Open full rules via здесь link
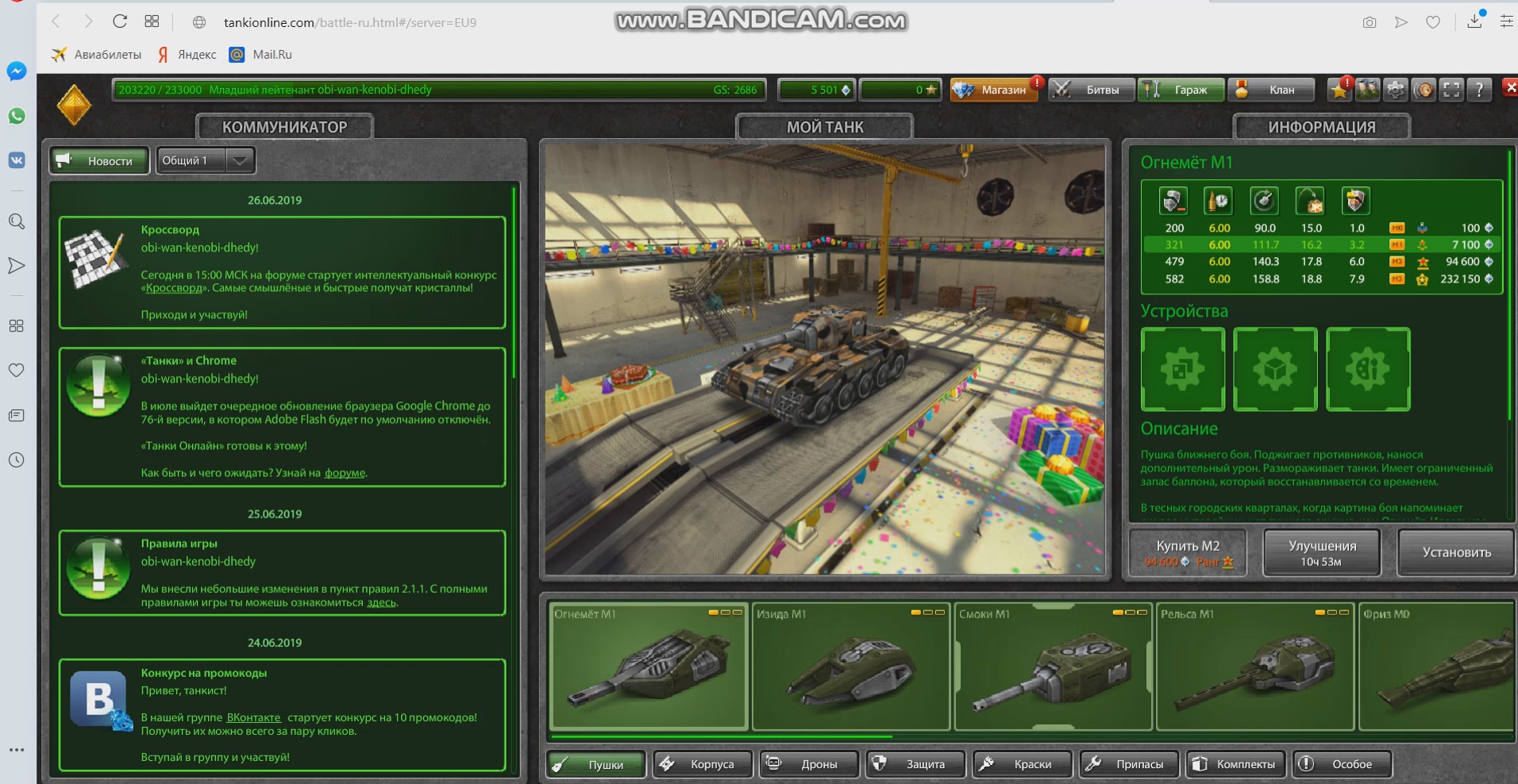The width and height of the screenshot is (1518, 784). [381, 602]
